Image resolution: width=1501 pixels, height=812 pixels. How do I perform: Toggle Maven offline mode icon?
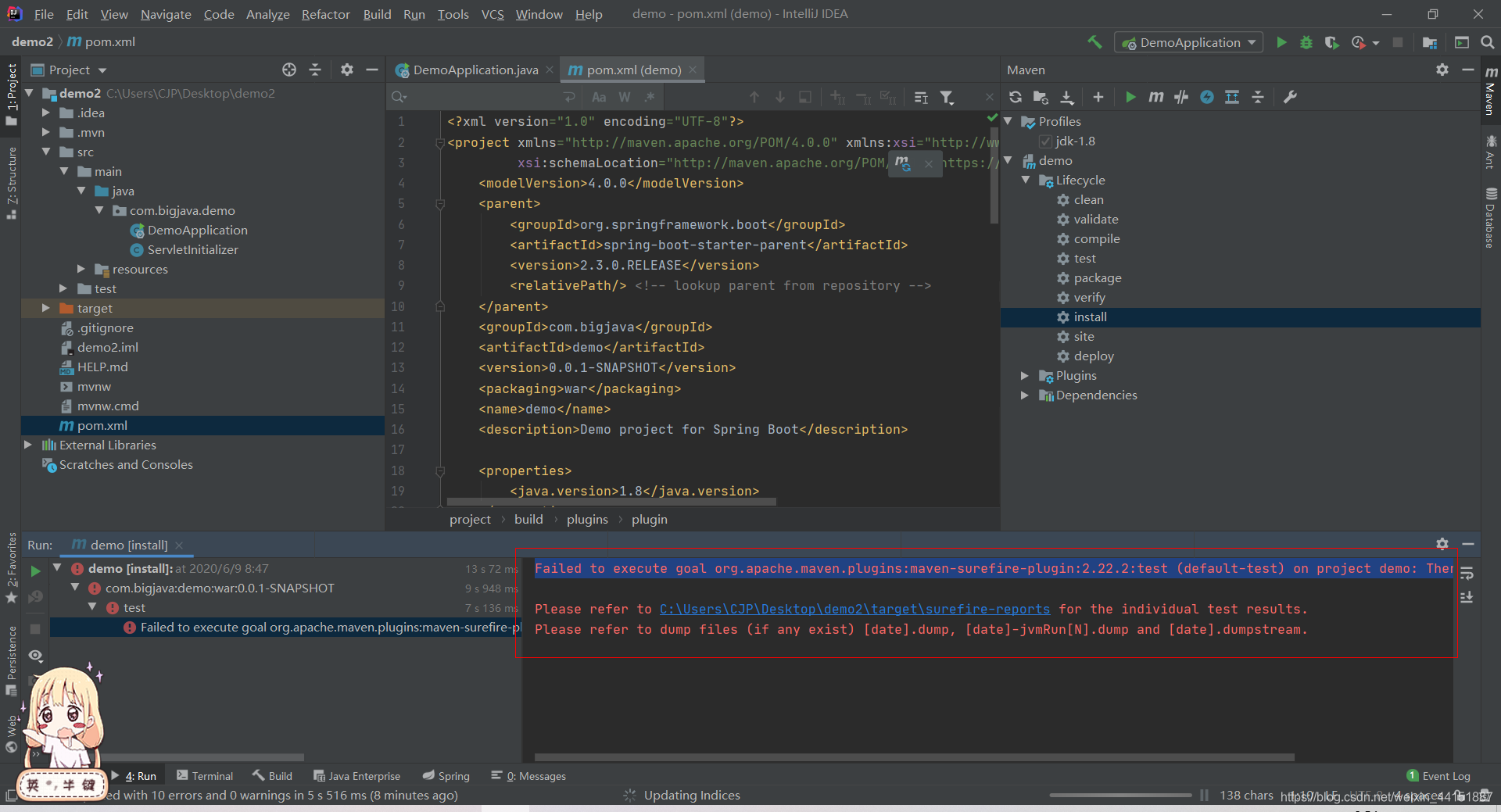[1181, 97]
